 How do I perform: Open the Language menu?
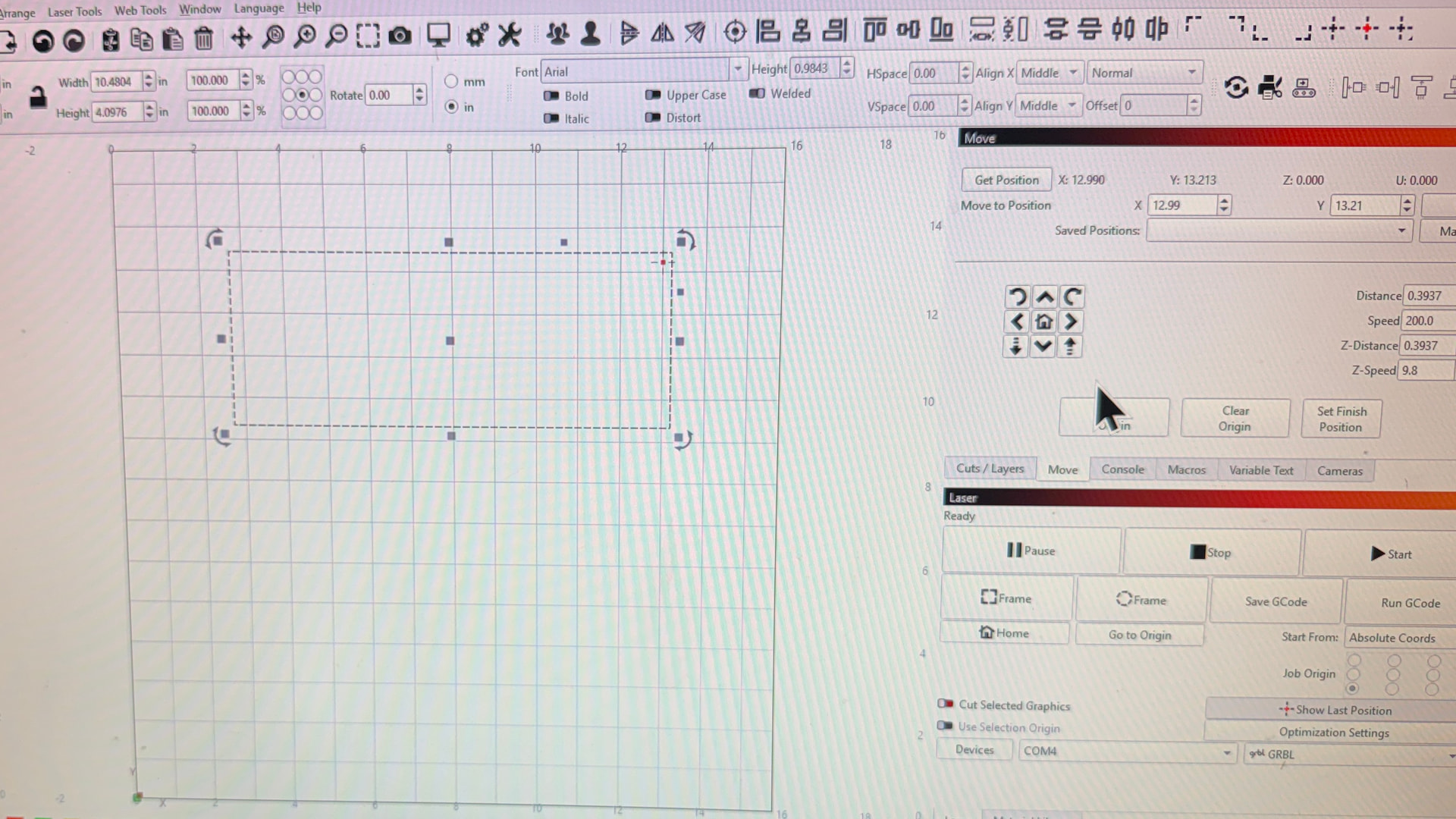pos(259,8)
